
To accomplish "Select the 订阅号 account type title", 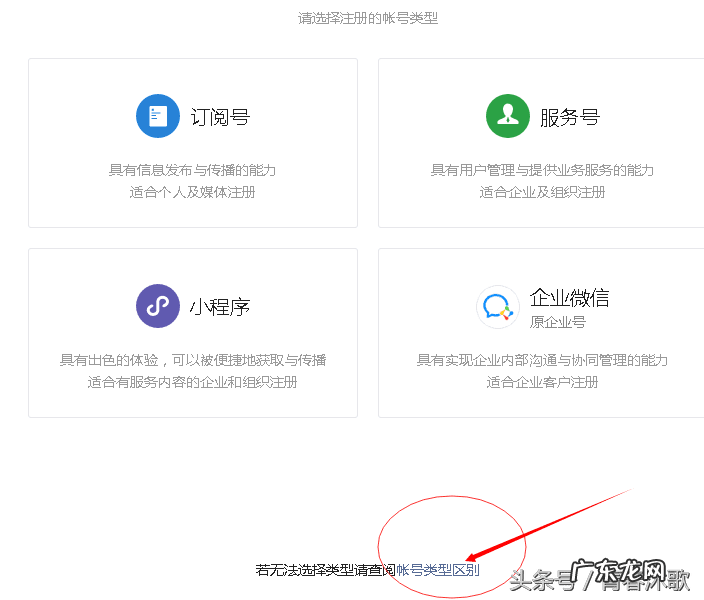I will [220, 117].
